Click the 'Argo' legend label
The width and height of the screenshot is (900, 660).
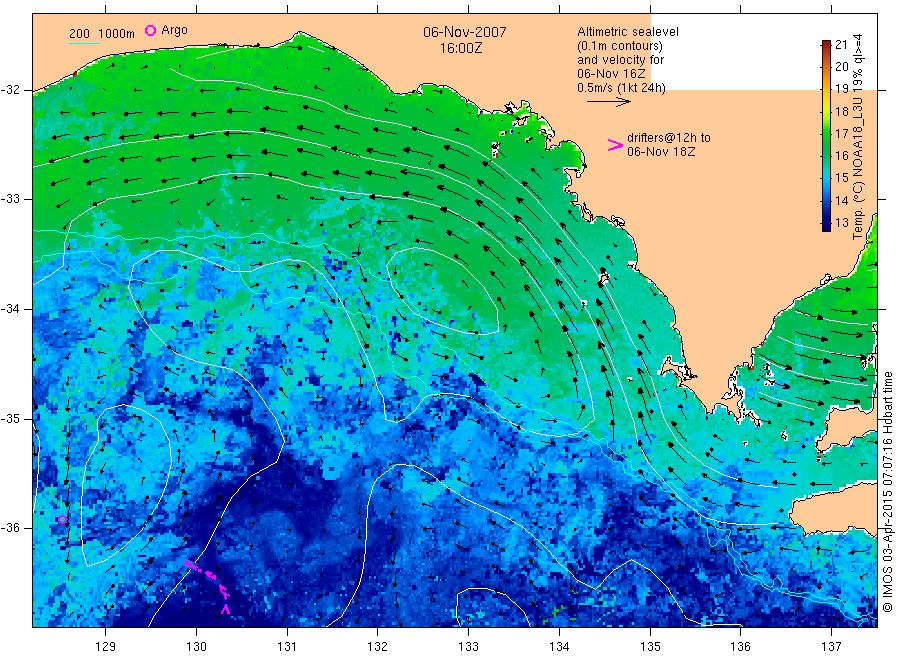[x=174, y=30]
